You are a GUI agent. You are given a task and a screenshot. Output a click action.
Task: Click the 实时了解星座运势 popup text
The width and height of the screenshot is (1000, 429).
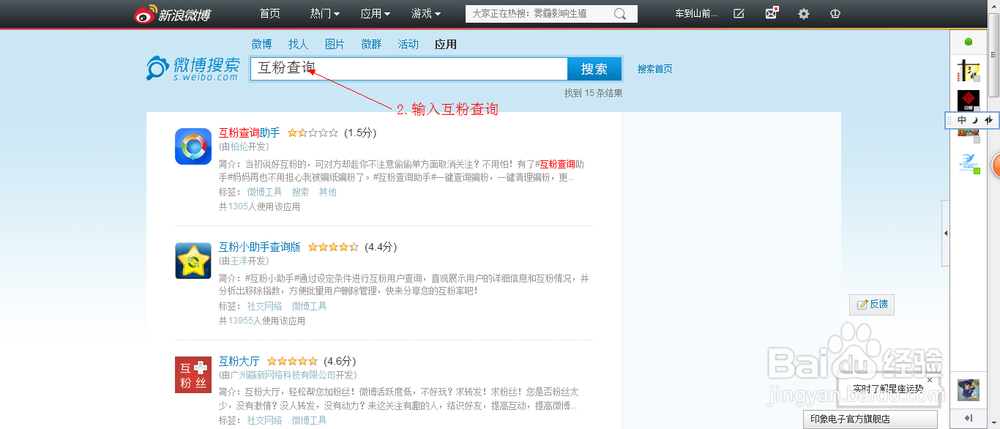click(x=888, y=388)
